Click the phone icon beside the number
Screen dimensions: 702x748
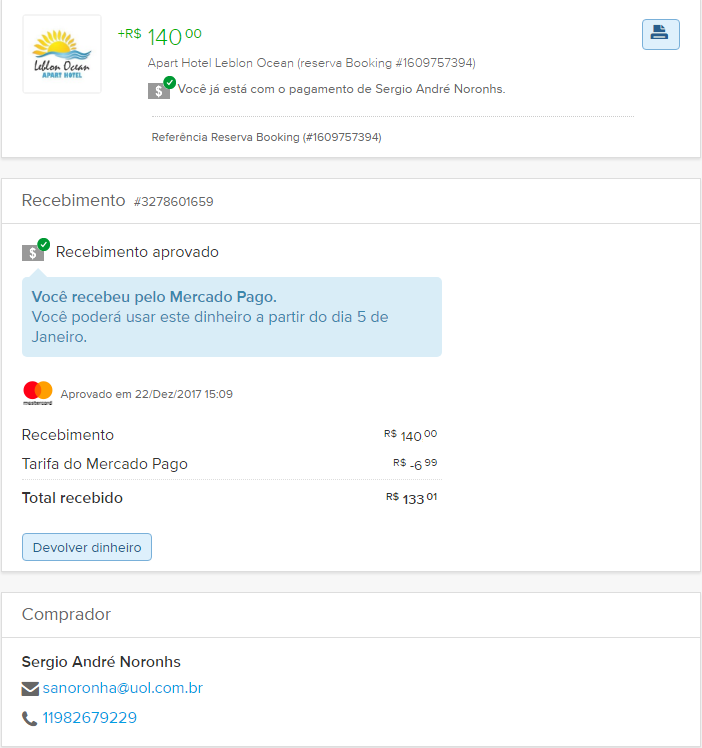pos(30,718)
